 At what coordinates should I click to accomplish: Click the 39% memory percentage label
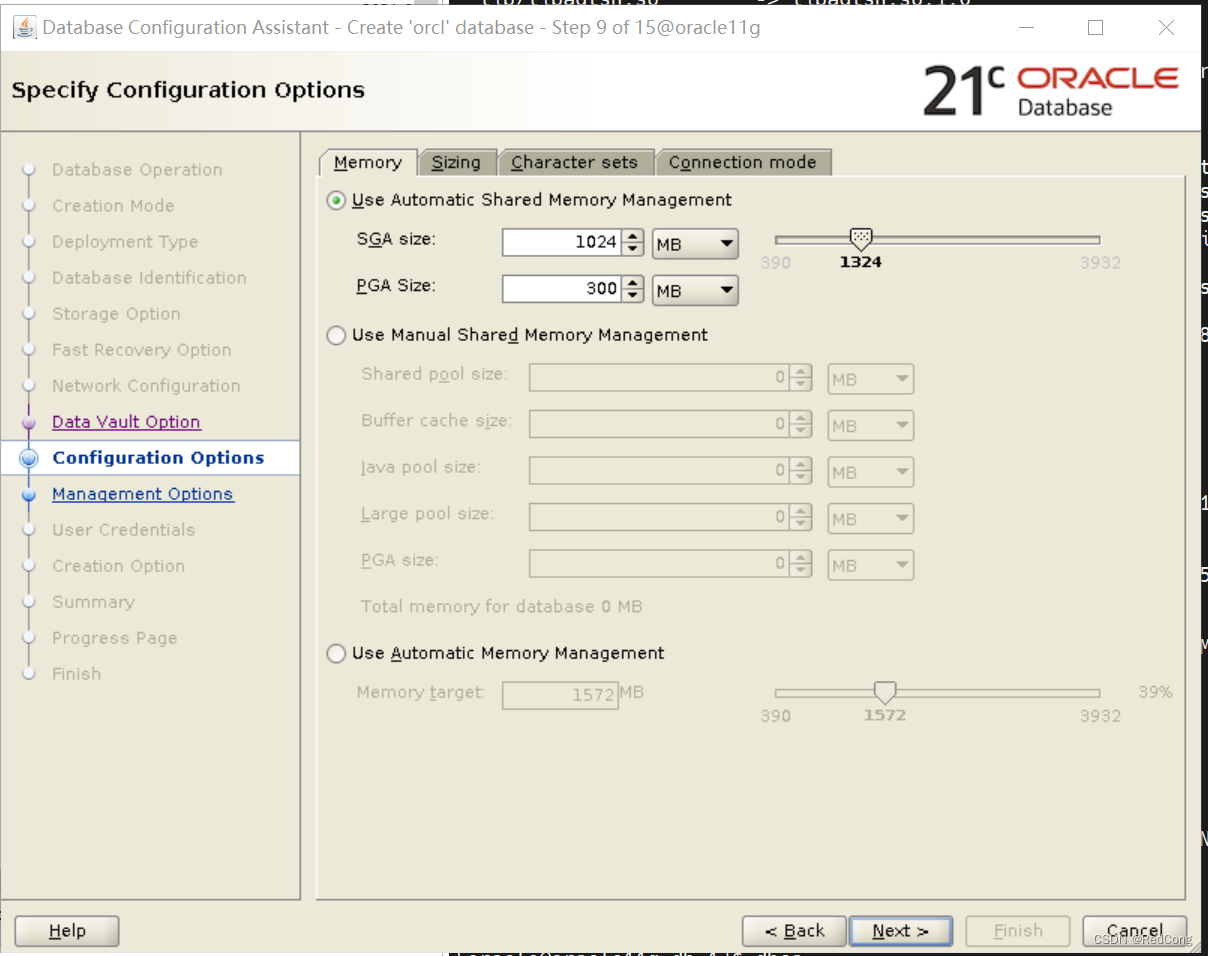(1155, 692)
